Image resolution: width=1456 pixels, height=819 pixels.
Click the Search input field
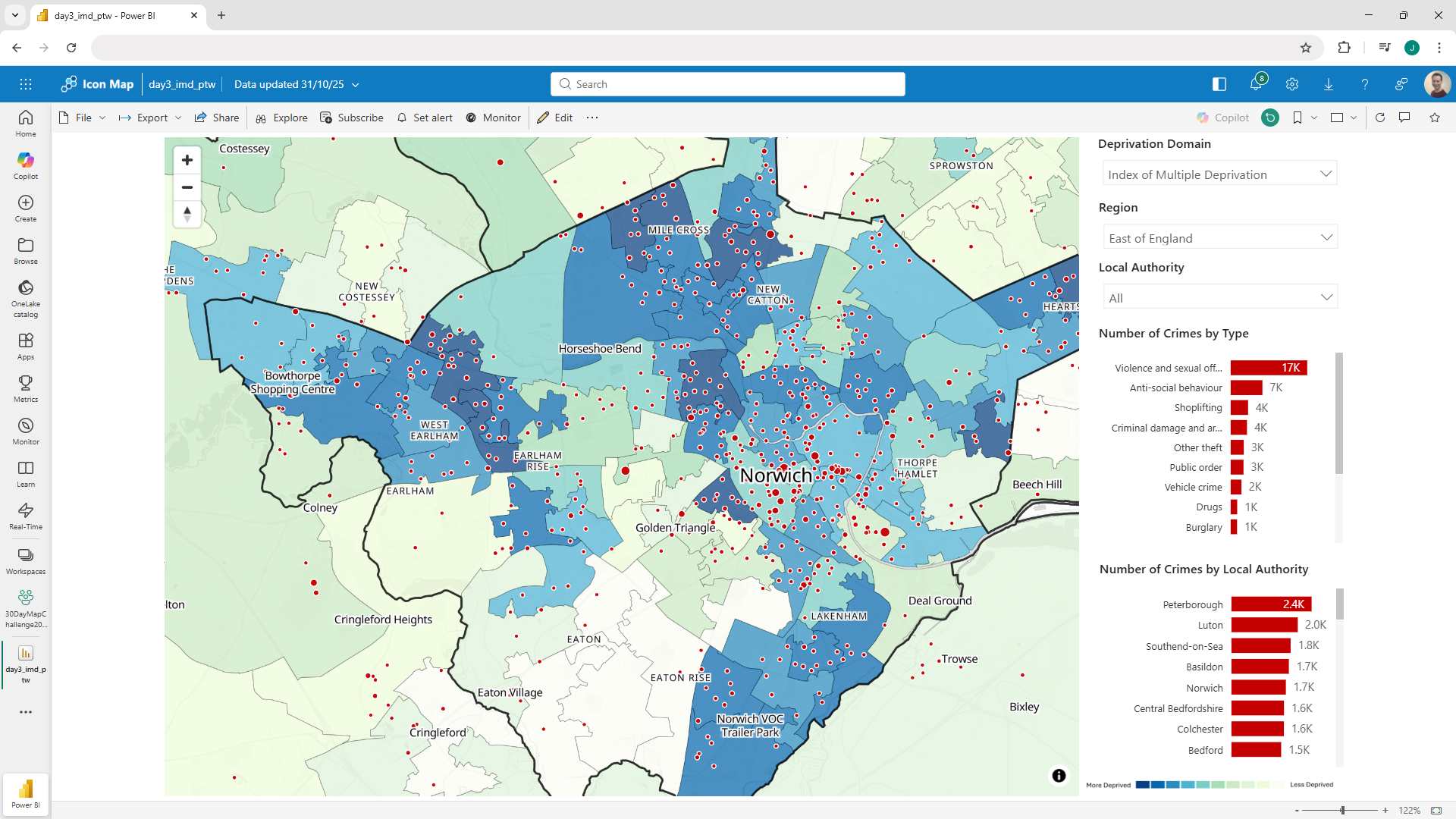(728, 84)
